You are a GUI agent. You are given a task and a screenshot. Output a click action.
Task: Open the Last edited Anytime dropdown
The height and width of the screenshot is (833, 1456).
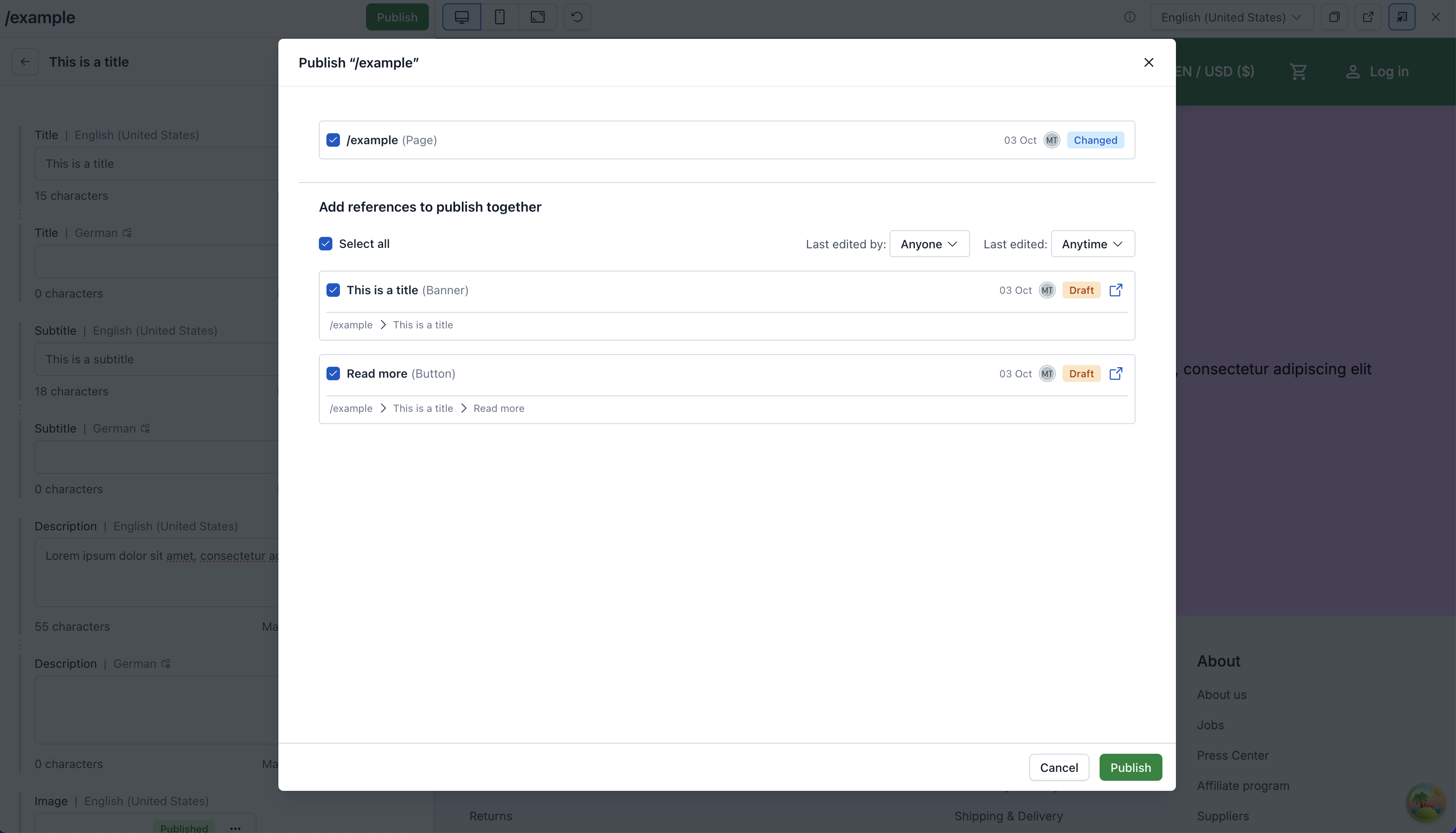1092,244
